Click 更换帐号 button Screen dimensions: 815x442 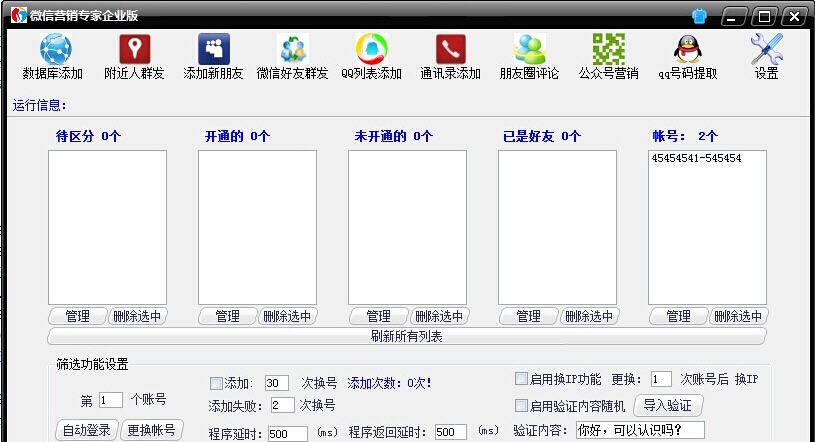point(151,431)
